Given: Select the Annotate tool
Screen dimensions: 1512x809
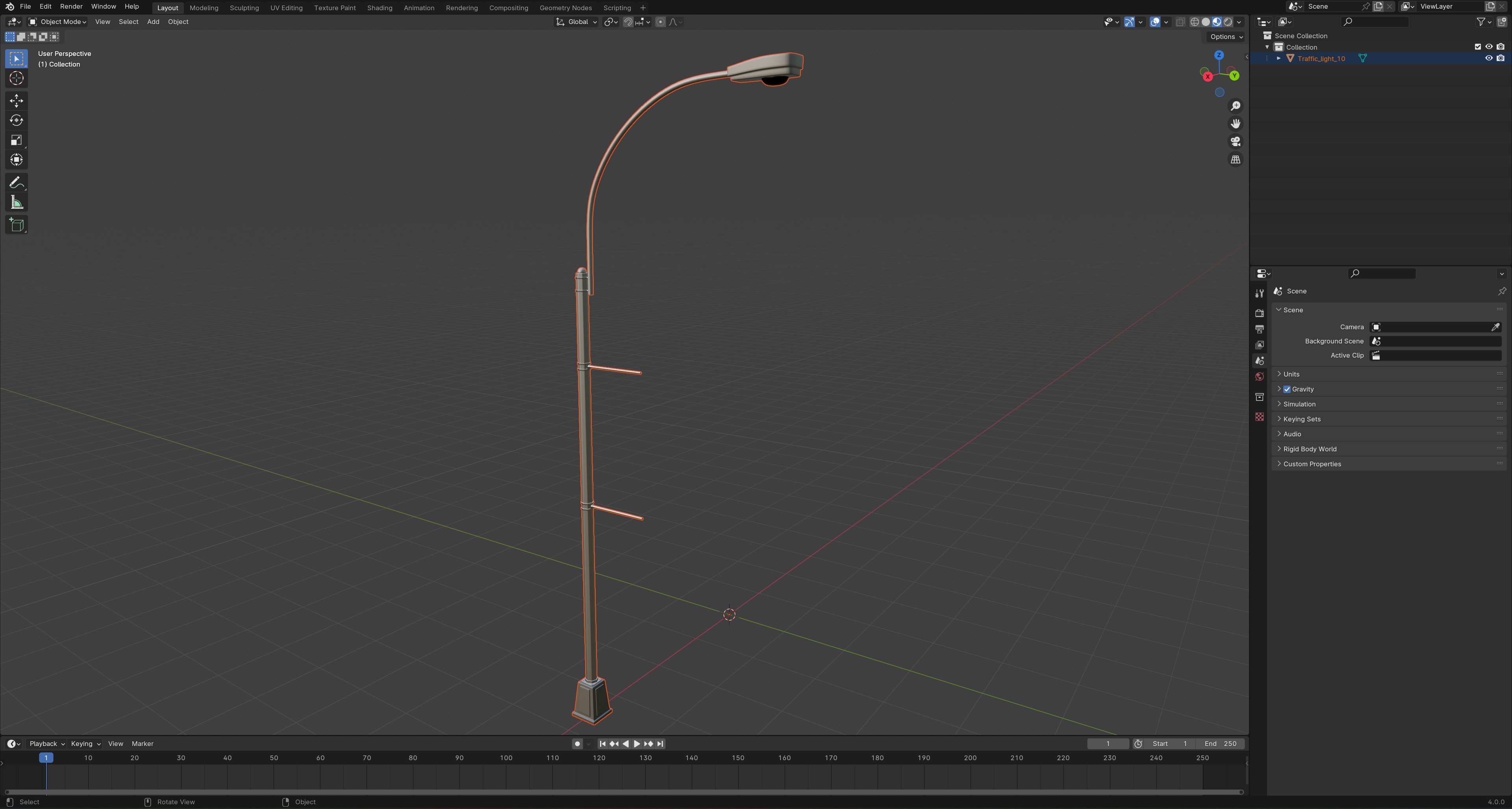Looking at the screenshot, I should pyautogui.click(x=17, y=183).
